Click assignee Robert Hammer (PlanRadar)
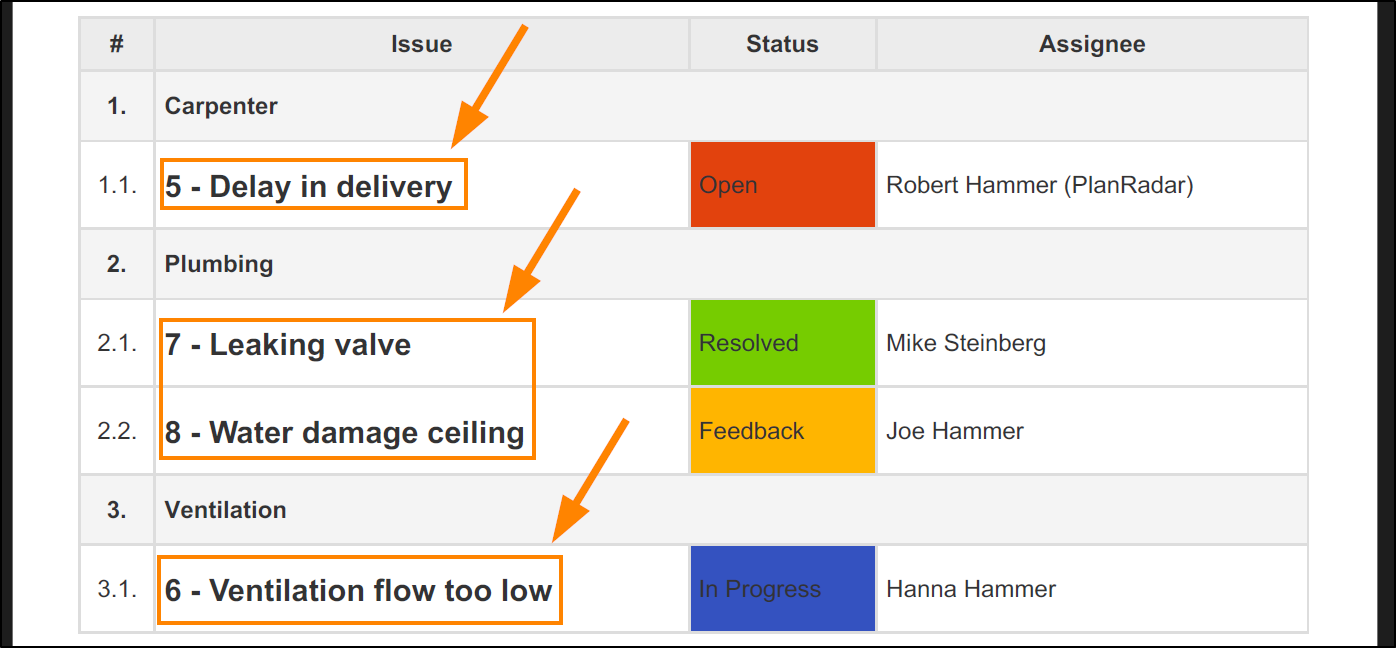This screenshot has width=1396, height=648. 1039,185
